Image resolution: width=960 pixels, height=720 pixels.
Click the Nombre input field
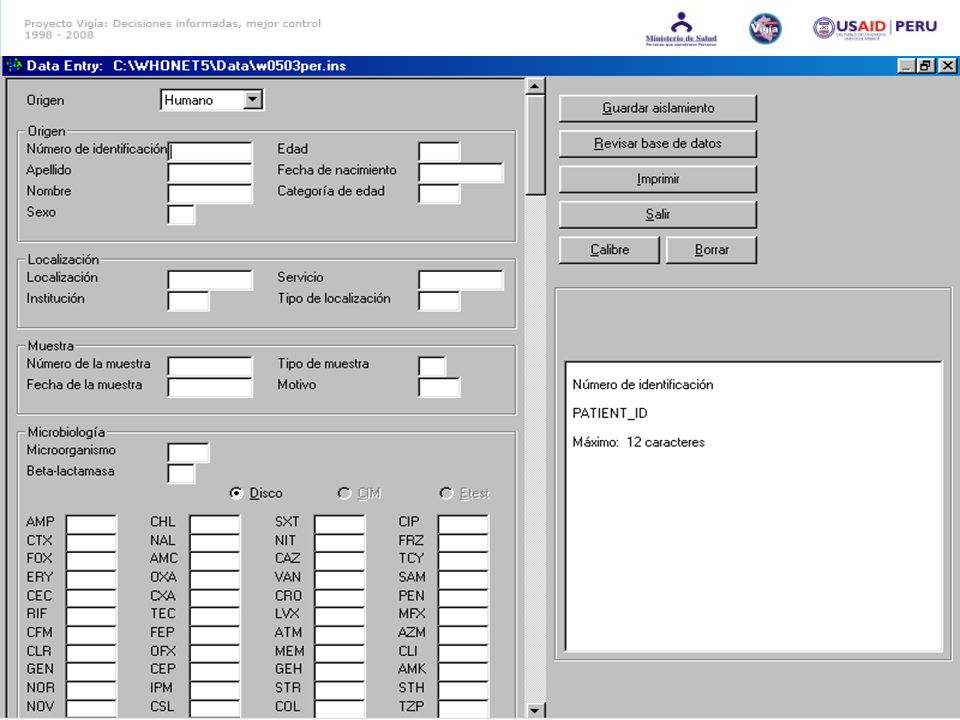coord(209,193)
